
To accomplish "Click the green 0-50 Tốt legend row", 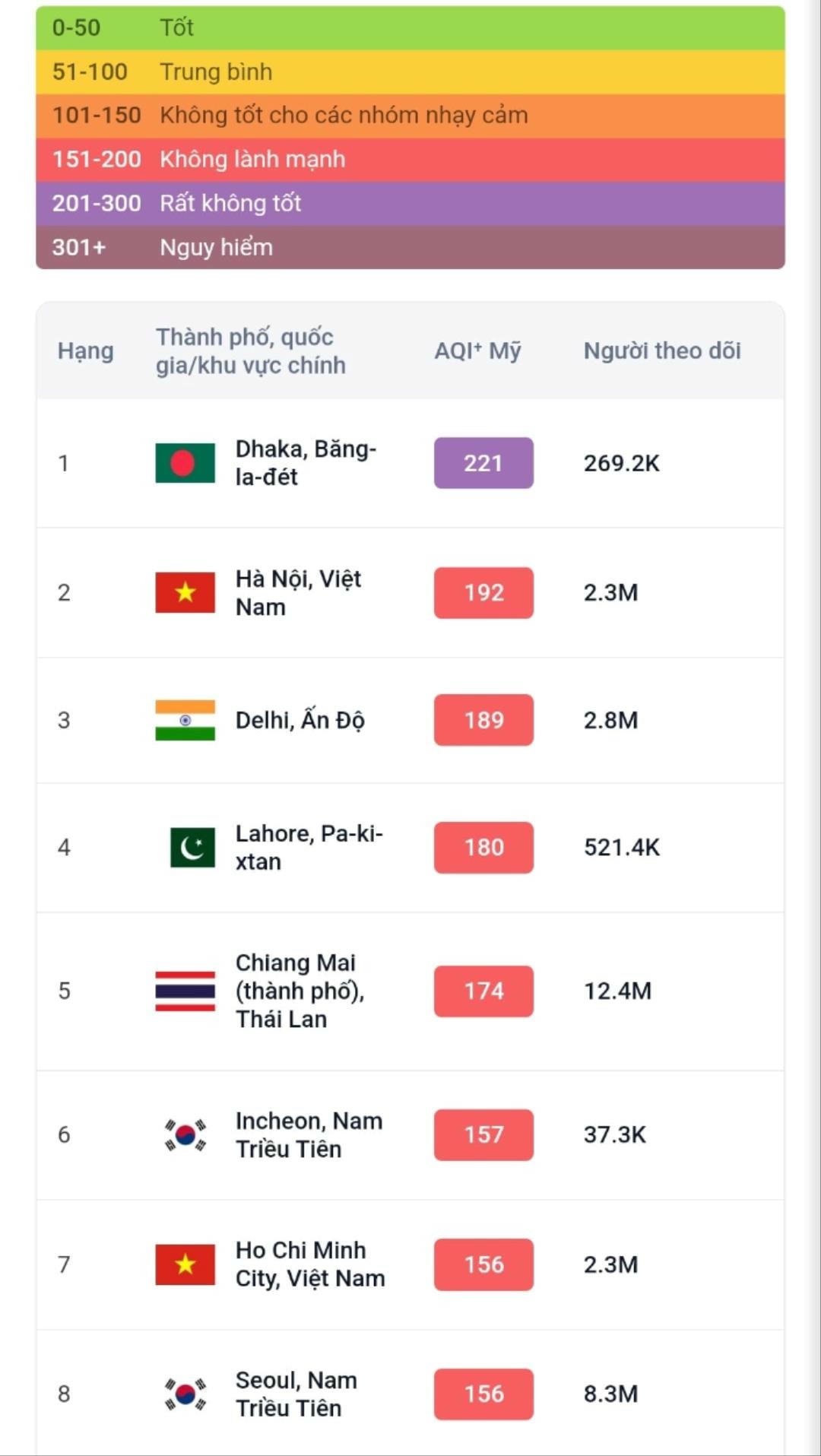I will tap(410, 28).
